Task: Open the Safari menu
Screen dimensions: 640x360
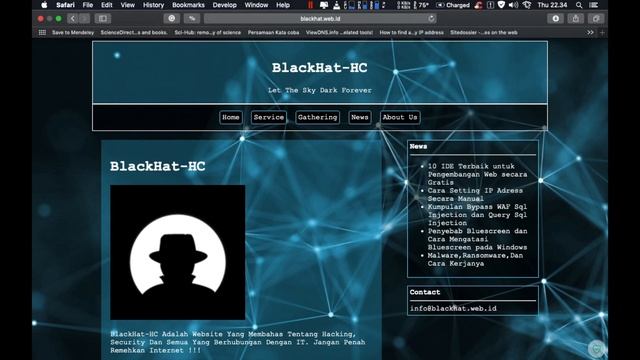Action: tap(65, 5)
